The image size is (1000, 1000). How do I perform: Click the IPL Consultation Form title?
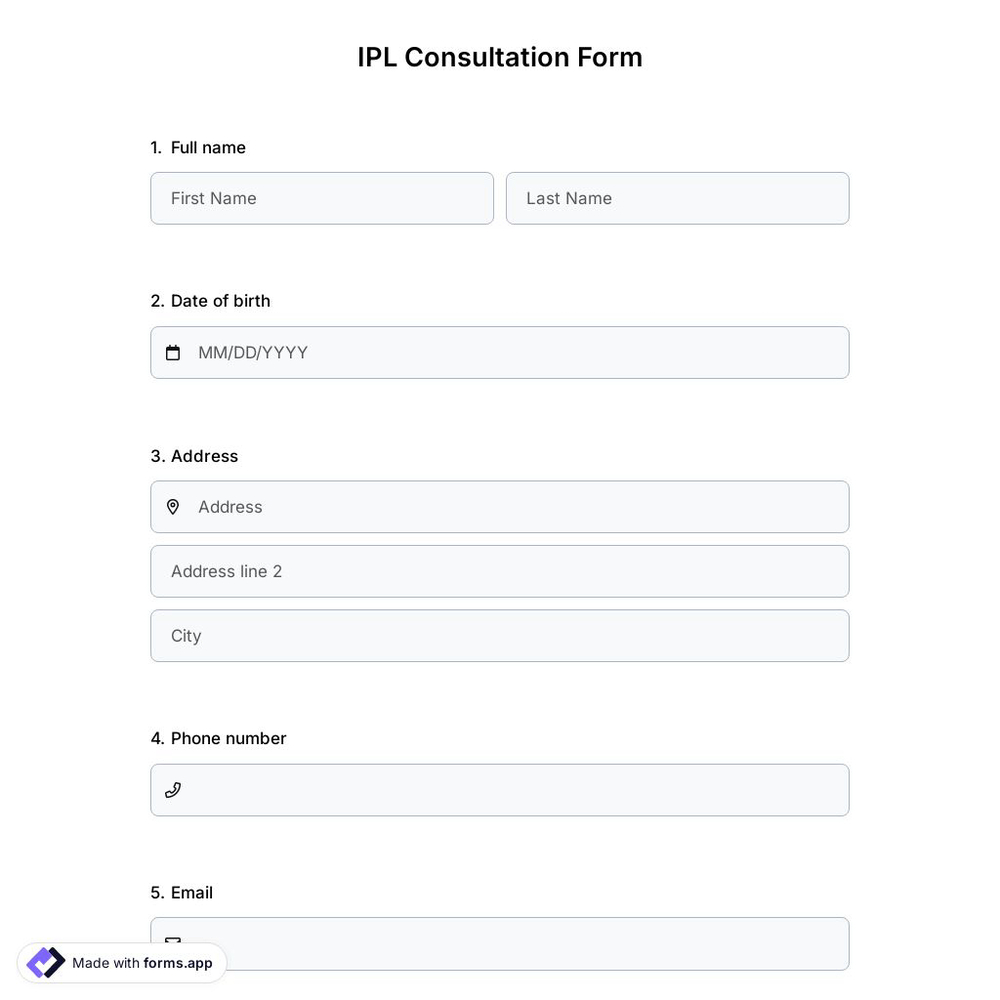tap(500, 57)
